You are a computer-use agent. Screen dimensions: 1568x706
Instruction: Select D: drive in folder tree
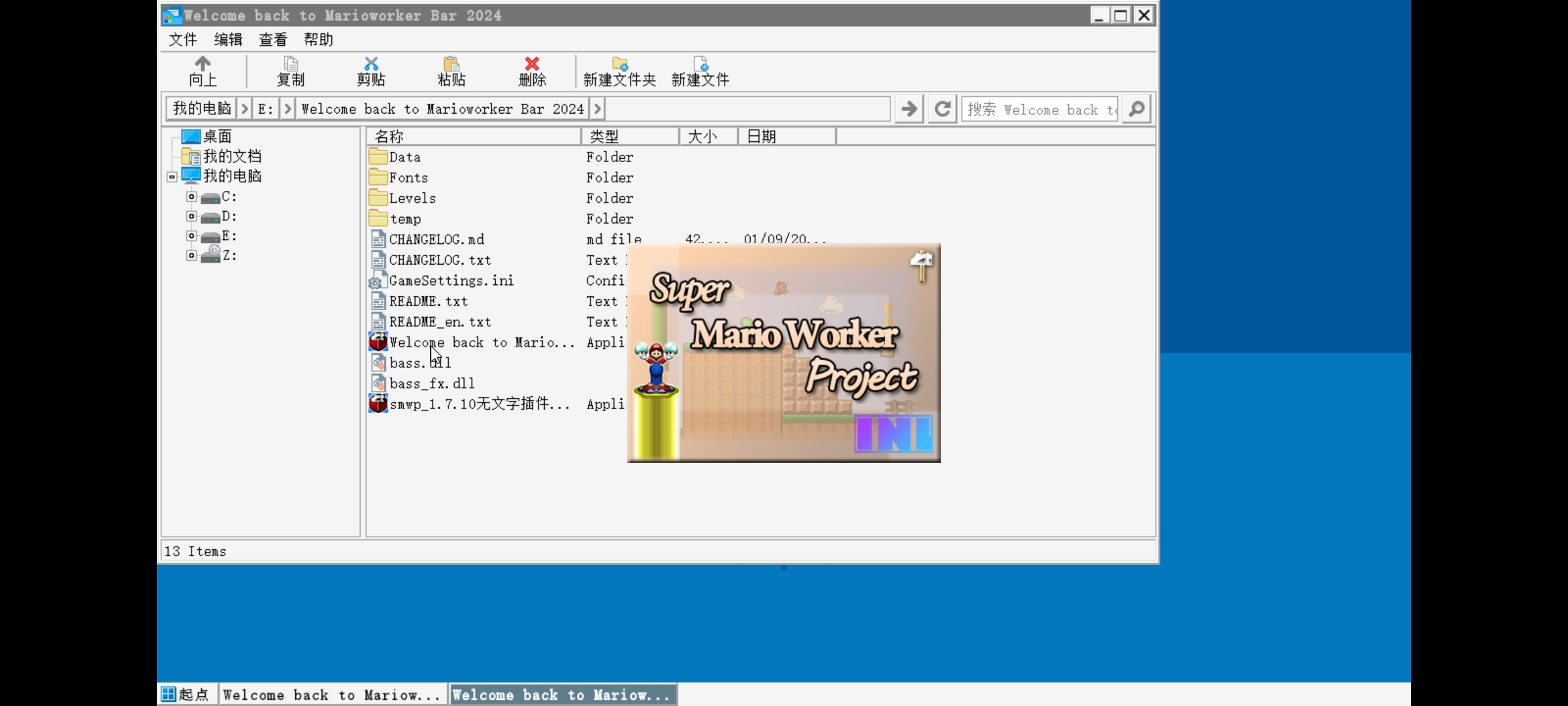pos(229,216)
